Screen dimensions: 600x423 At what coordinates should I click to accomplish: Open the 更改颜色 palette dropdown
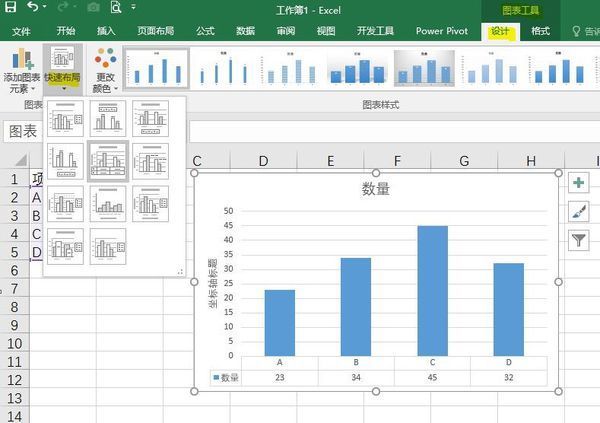pos(105,70)
